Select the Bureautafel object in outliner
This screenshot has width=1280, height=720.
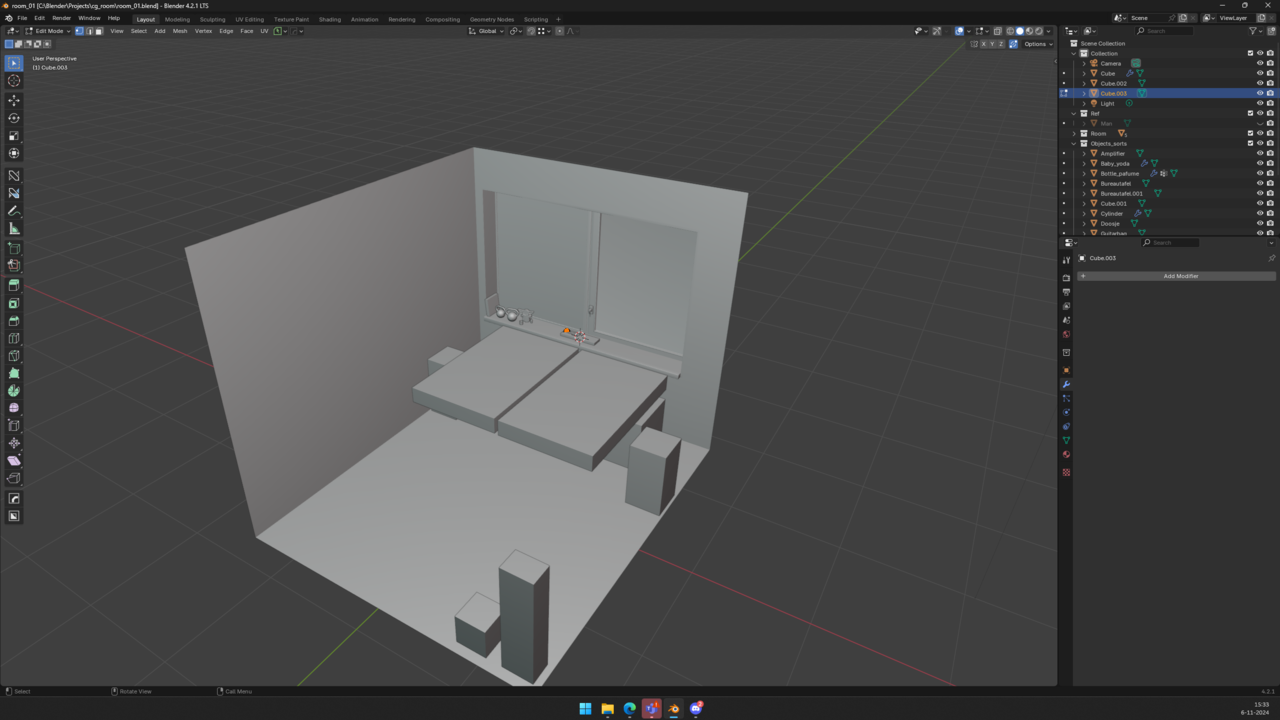(x=1115, y=183)
